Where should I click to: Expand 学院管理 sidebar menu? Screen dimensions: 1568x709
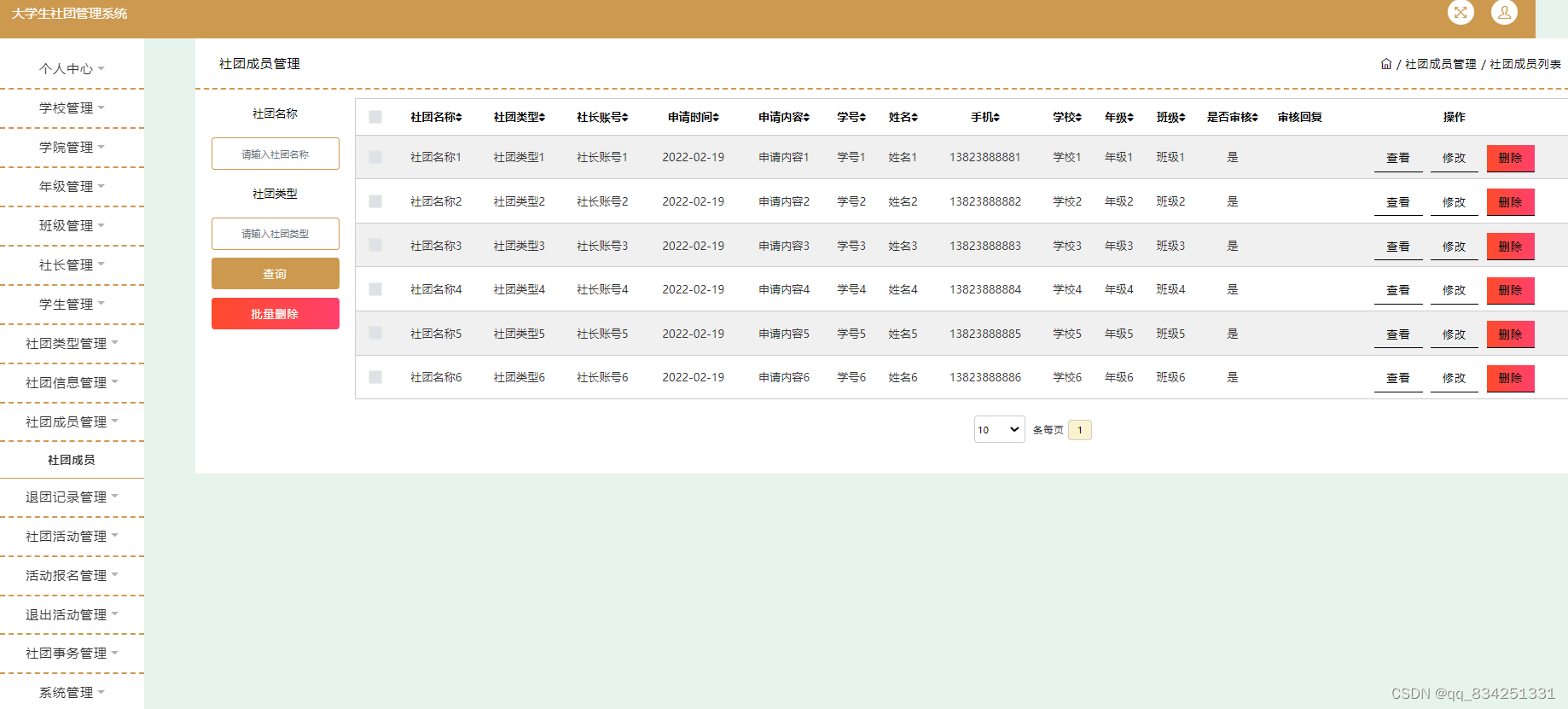click(72, 147)
